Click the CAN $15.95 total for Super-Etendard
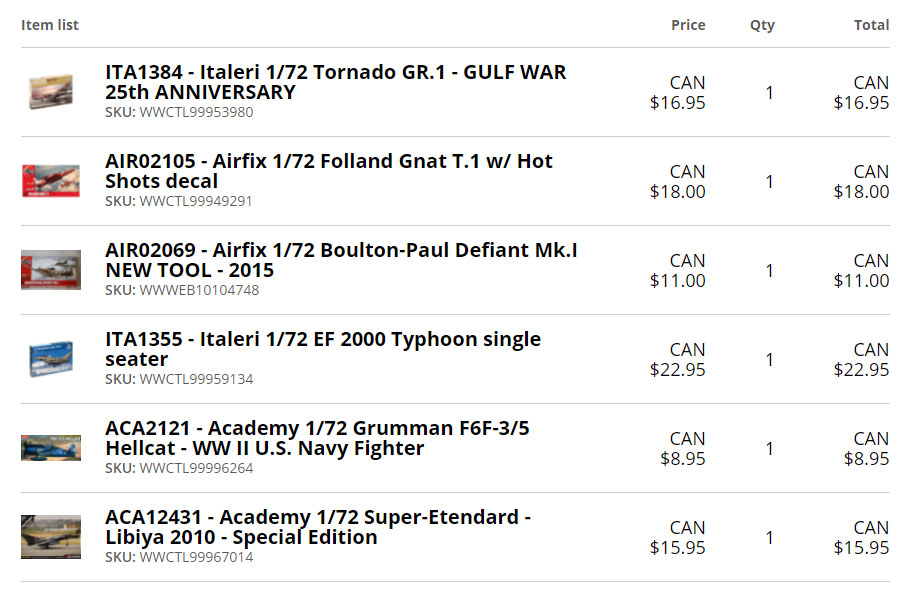 (862, 537)
